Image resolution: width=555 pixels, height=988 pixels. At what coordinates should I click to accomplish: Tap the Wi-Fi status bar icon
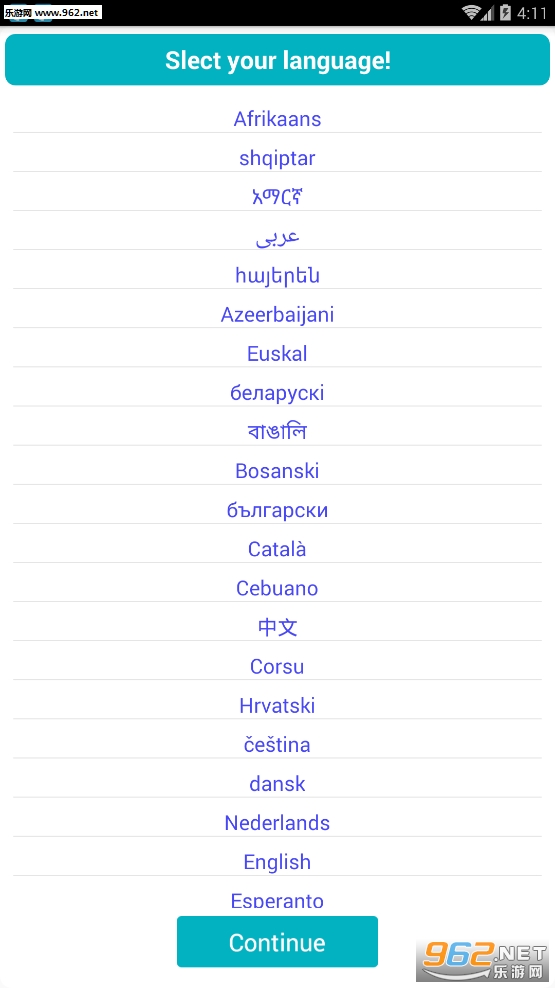click(x=471, y=13)
